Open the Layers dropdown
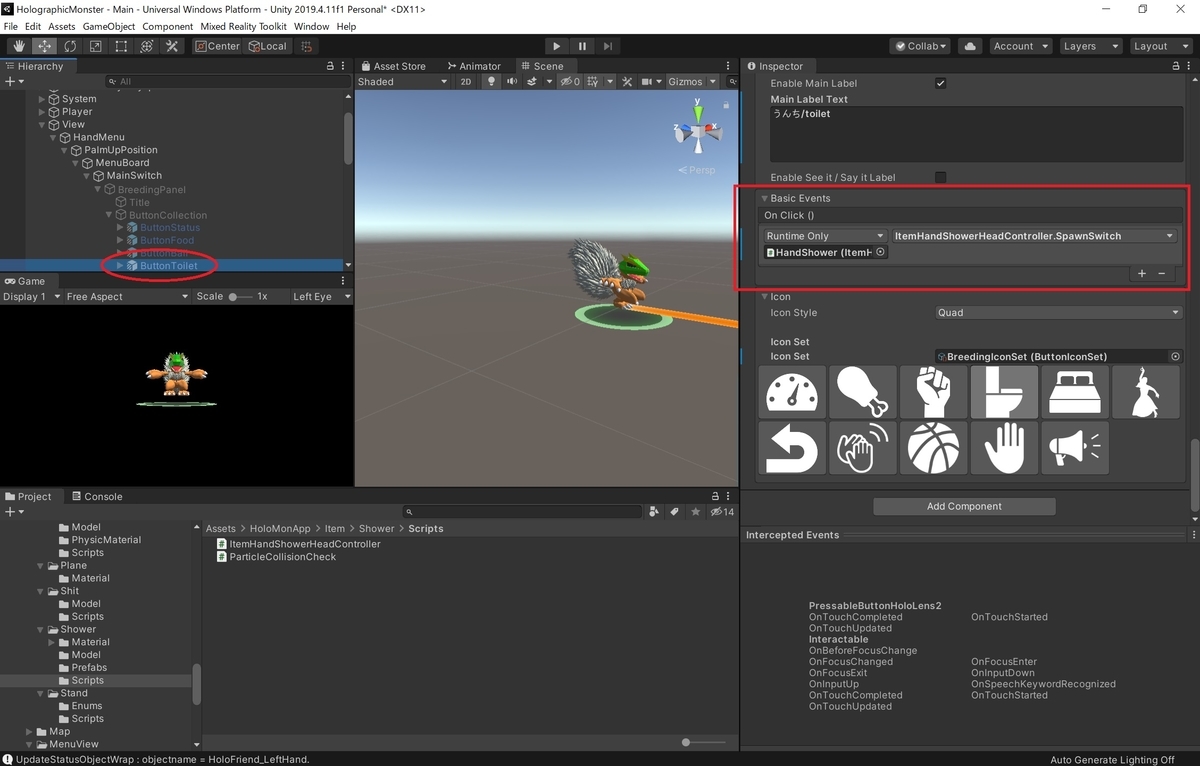This screenshot has height=766, width=1200. coord(1090,46)
